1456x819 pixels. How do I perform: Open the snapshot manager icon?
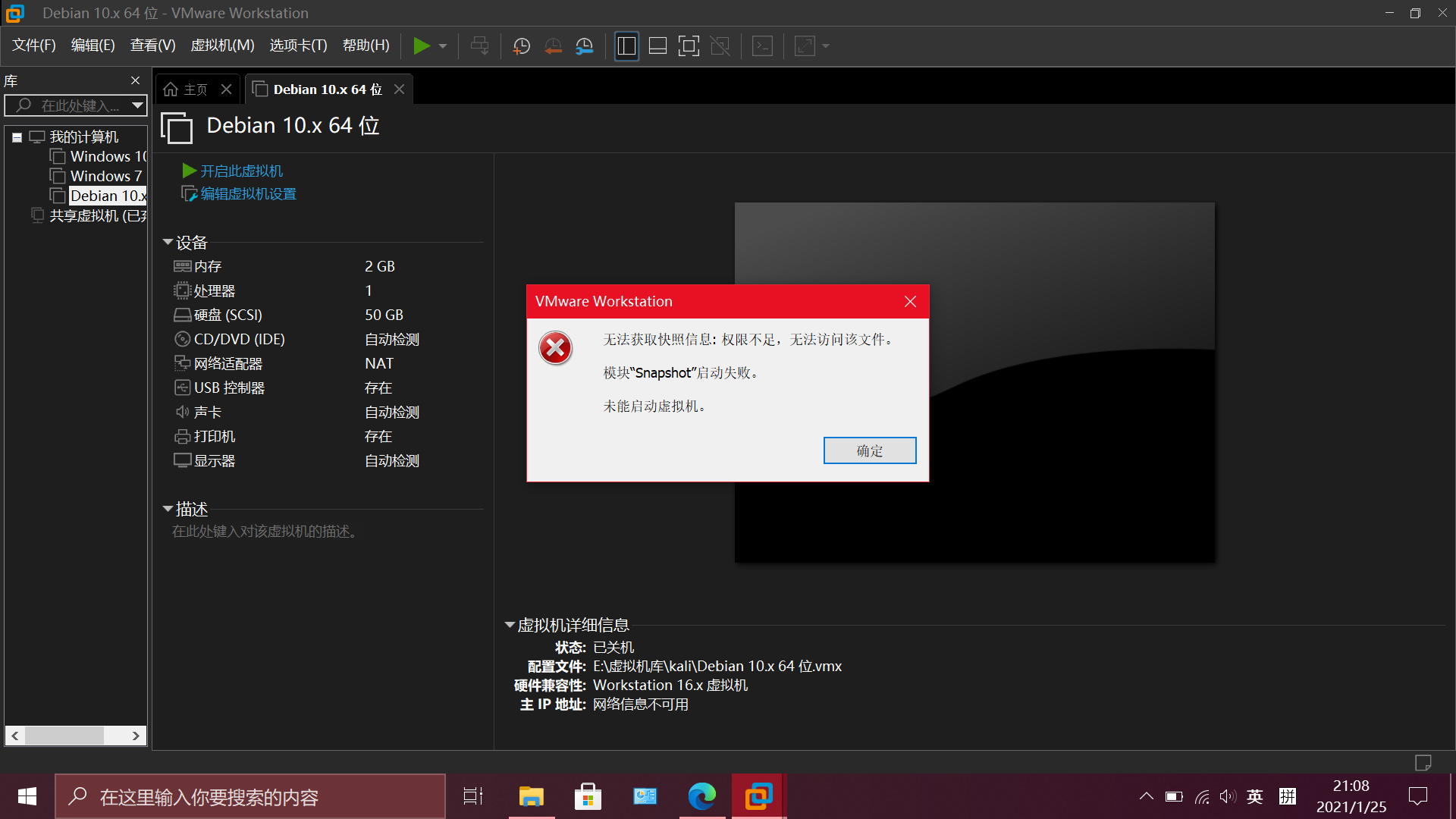pyautogui.click(x=585, y=46)
